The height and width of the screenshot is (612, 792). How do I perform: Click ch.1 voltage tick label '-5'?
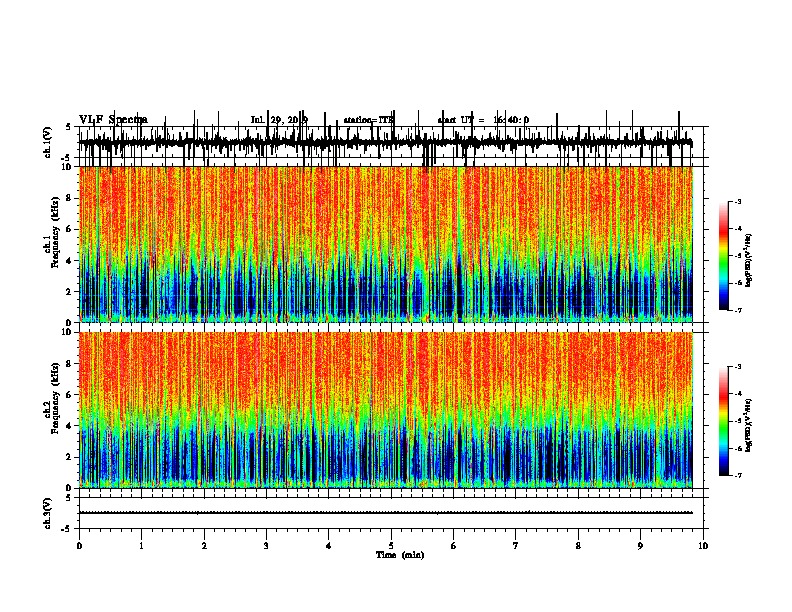pyautogui.click(x=67, y=158)
